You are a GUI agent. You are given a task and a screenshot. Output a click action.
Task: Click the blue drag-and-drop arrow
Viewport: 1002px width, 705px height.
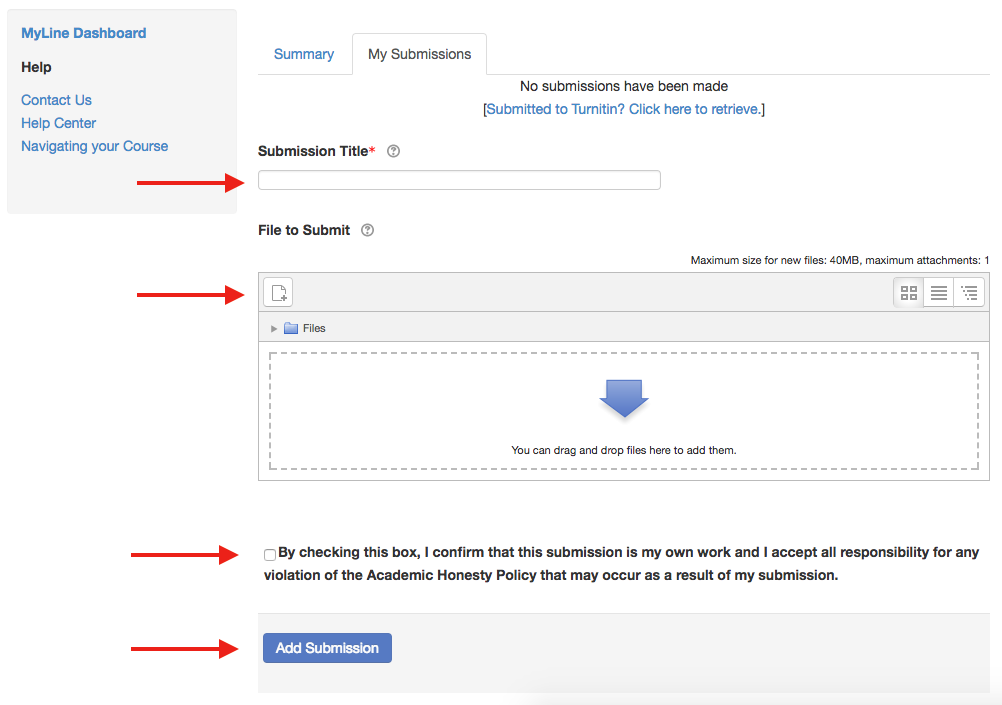[624, 398]
